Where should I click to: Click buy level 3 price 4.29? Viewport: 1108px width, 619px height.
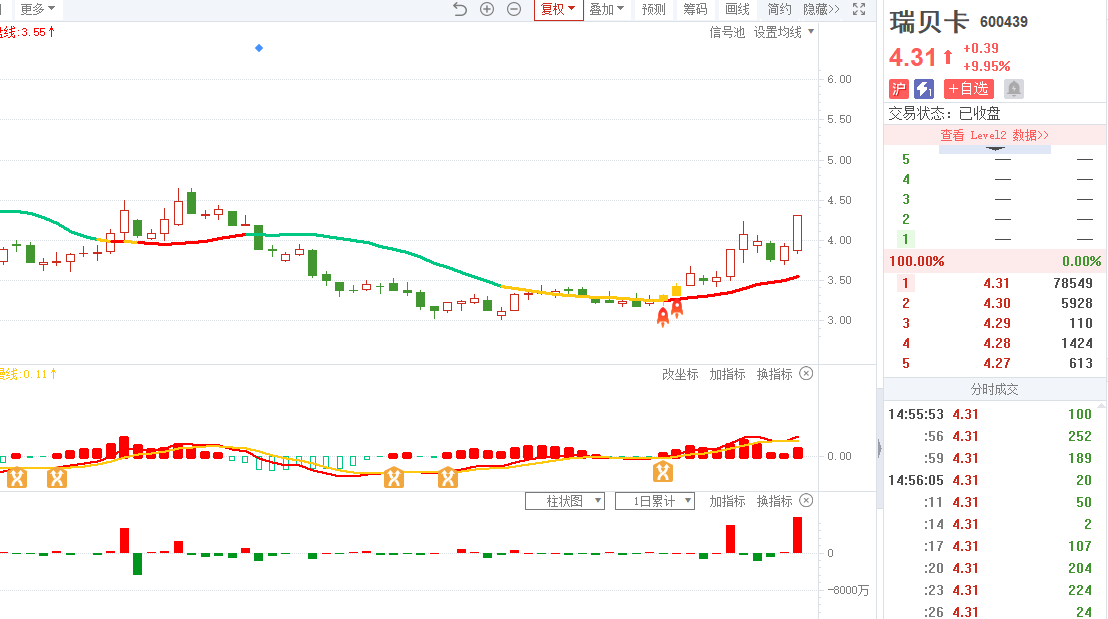(996, 323)
